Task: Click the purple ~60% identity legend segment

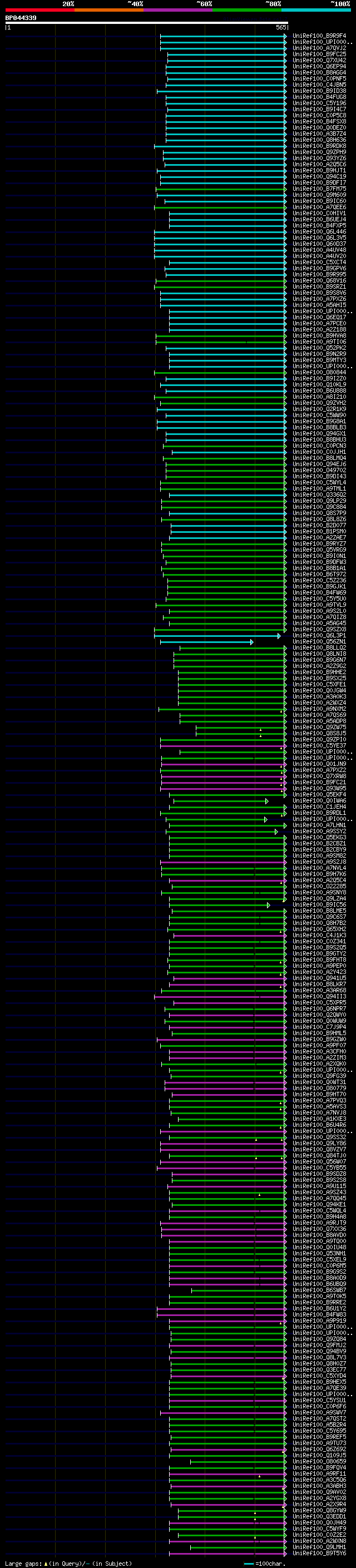Action: [179, 10]
